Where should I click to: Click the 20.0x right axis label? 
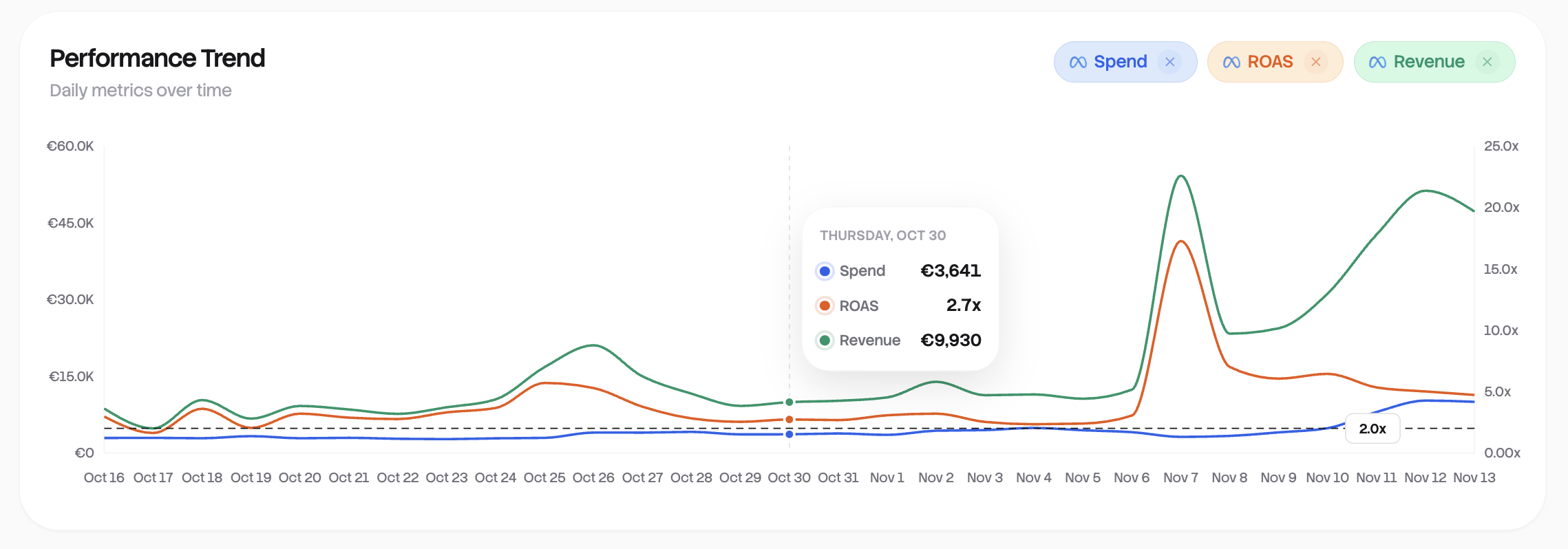[x=1502, y=207]
